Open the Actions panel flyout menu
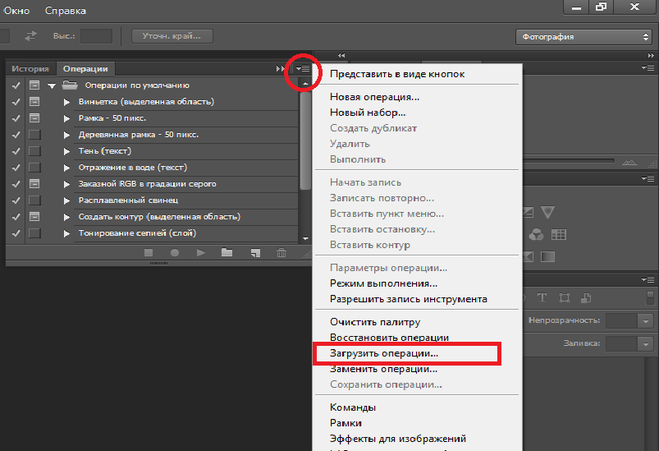Viewport: 659px width, 451px height. pos(304,69)
